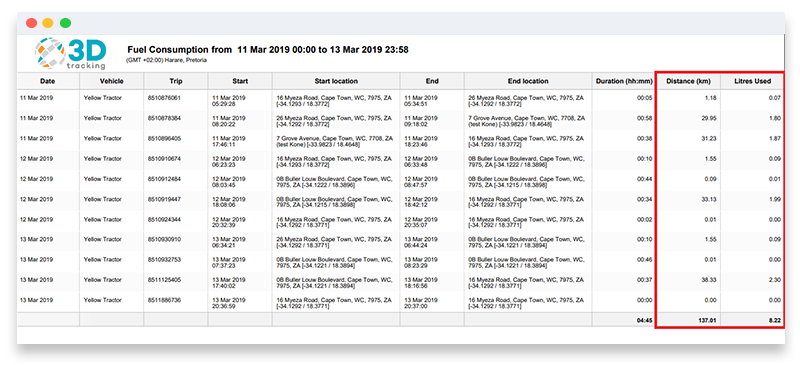This screenshot has height=365, width=800.
Task: Click start time 11 Mar 2019 08:20:22
Action: tap(229, 121)
